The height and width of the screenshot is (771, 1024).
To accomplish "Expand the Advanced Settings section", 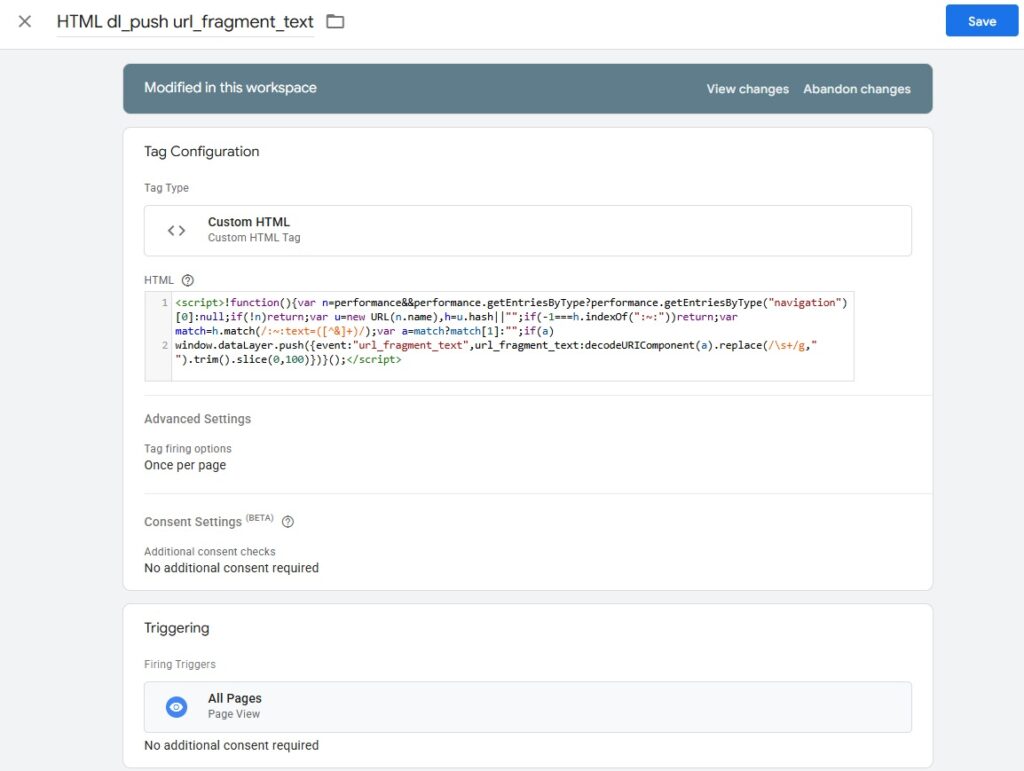I will pos(197,419).
